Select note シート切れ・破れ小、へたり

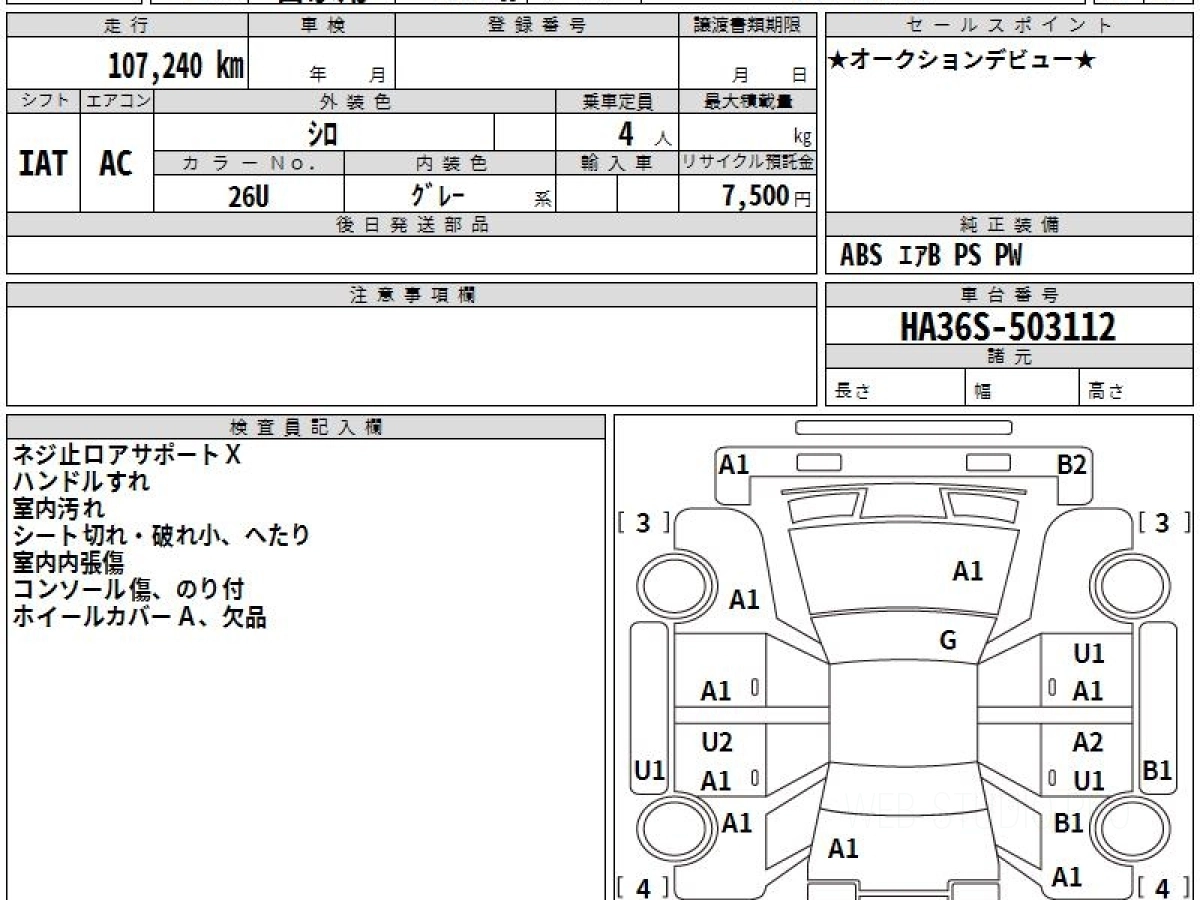pyautogui.click(x=161, y=536)
